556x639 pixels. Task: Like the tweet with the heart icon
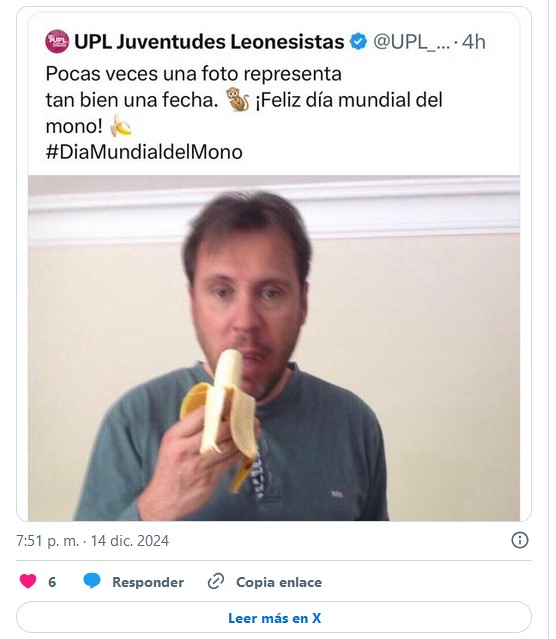(28, 581)
